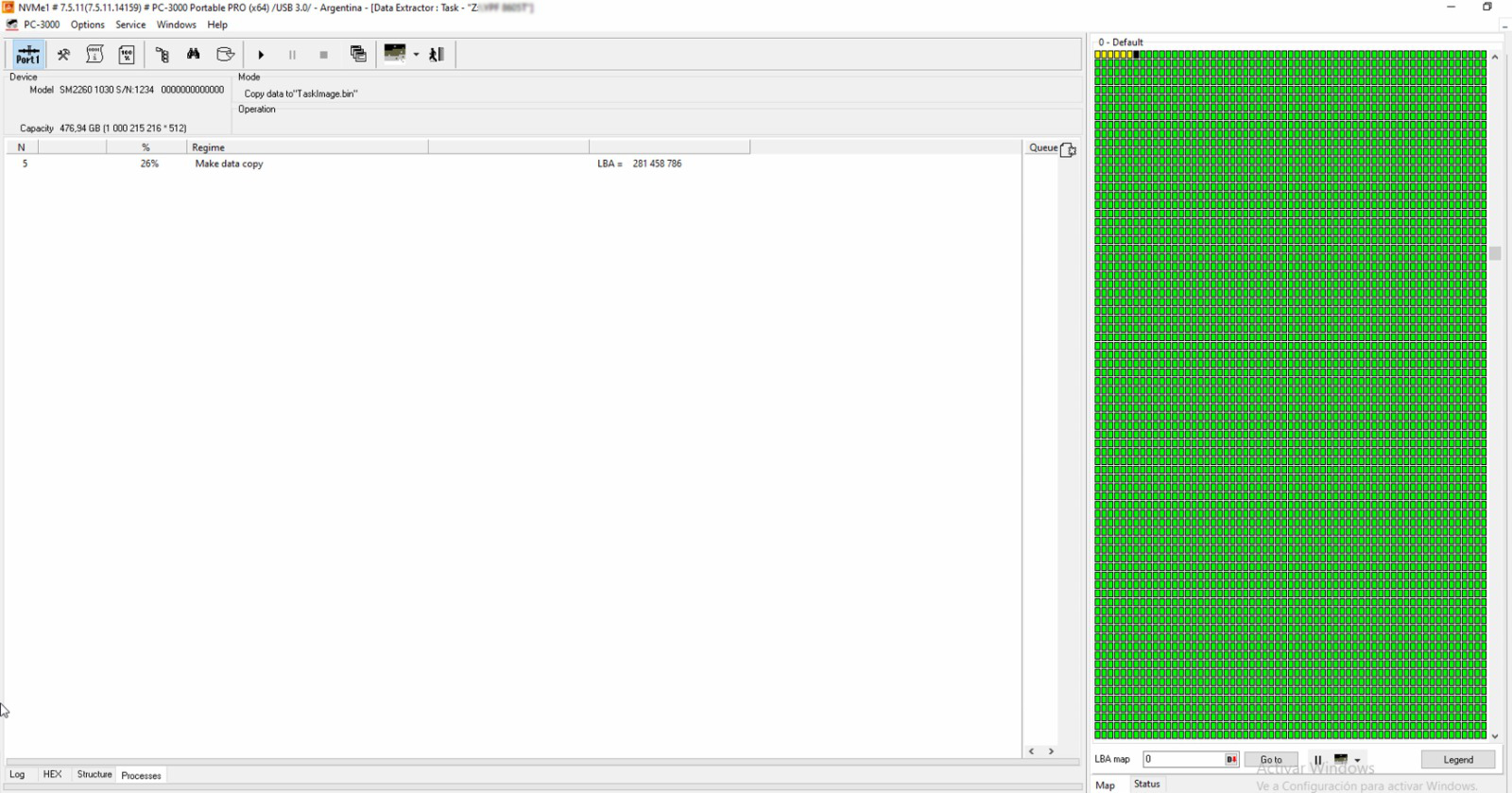1512x793 pixels.
Task: Click the stacked windows icon in toolbar
Action: click(x=358, y=55)
